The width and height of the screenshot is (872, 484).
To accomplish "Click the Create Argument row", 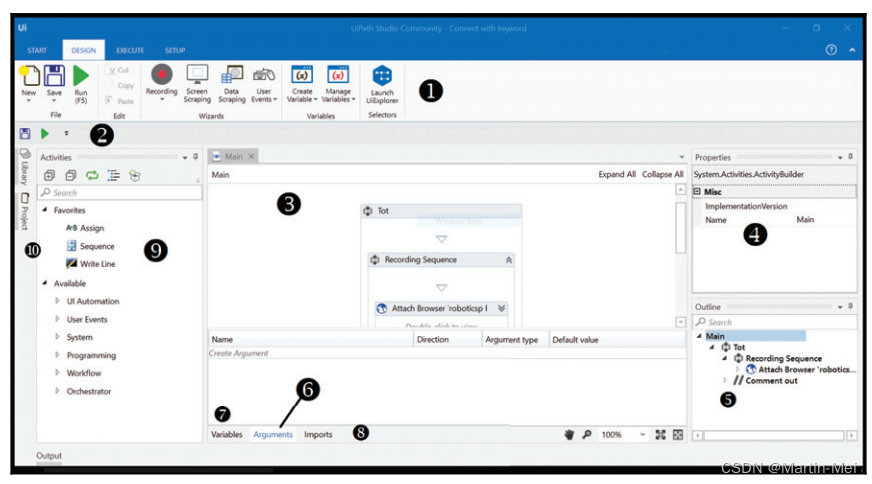I will click(447, 353).
